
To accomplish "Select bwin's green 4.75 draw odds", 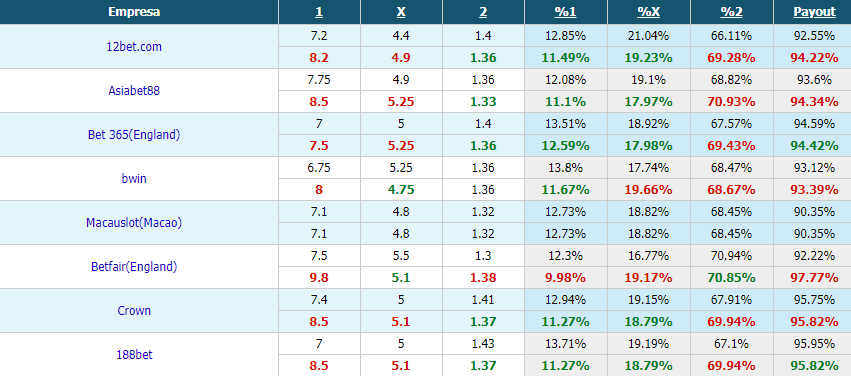I will [x=401, y=190].
